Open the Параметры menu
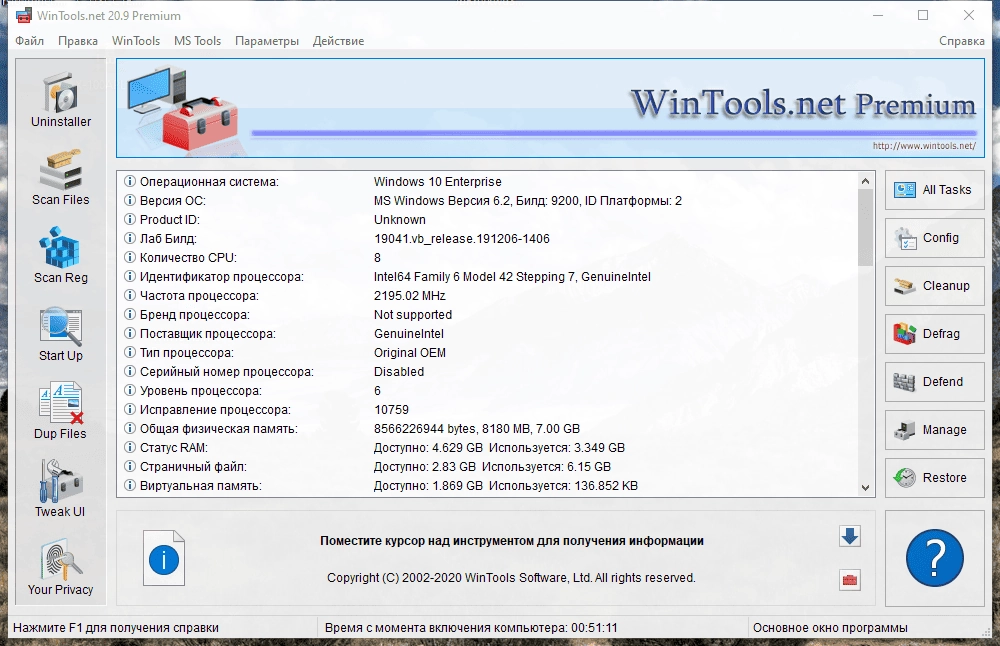 (x=267, y=41)
